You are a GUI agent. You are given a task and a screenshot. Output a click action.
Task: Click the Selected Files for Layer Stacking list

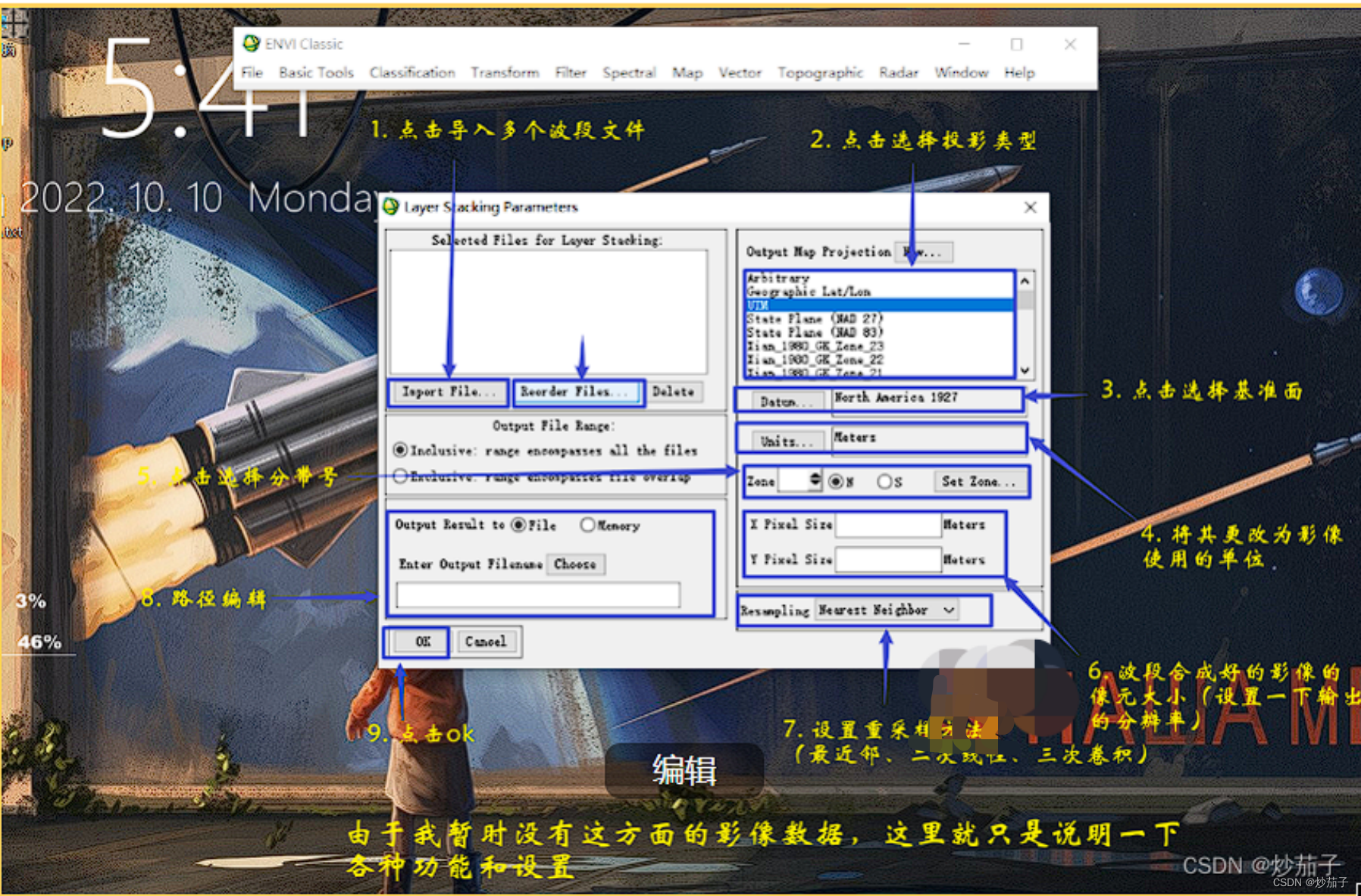(x=549, y=312)
